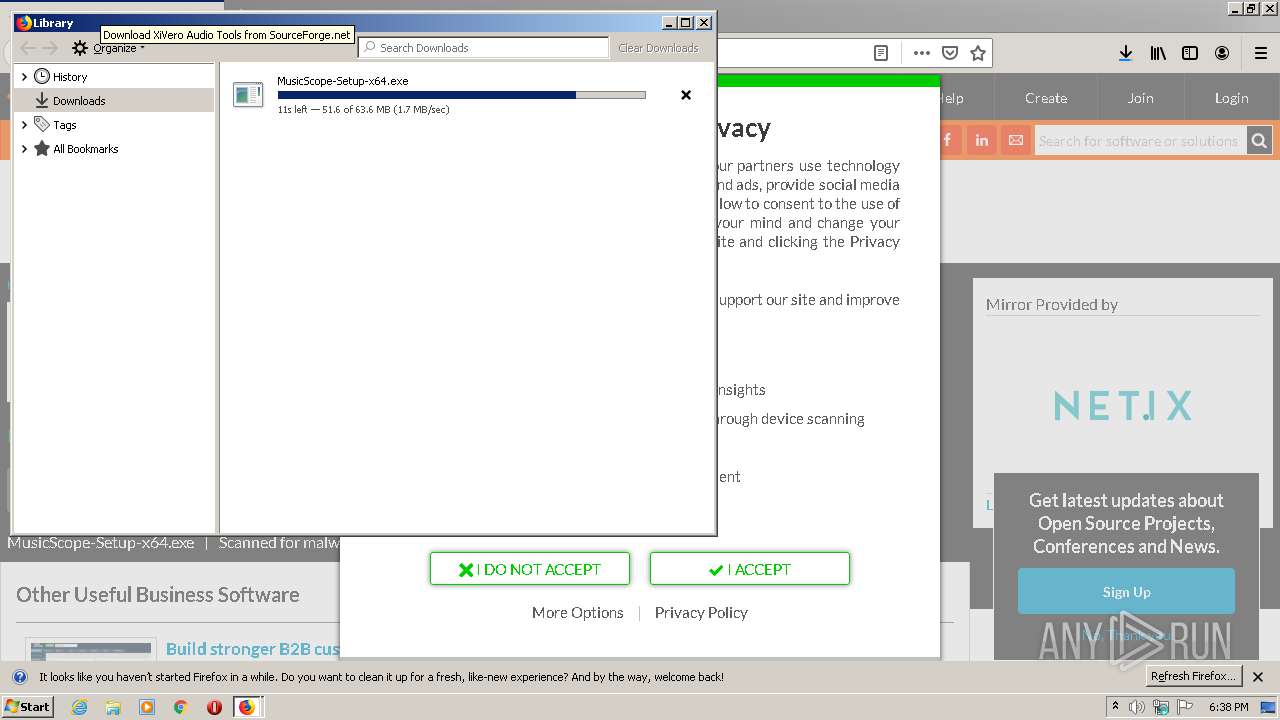The image size is (1280, 720).
Task: Open Login menu on SourceForge
Action: click(x=1232, y=98)
